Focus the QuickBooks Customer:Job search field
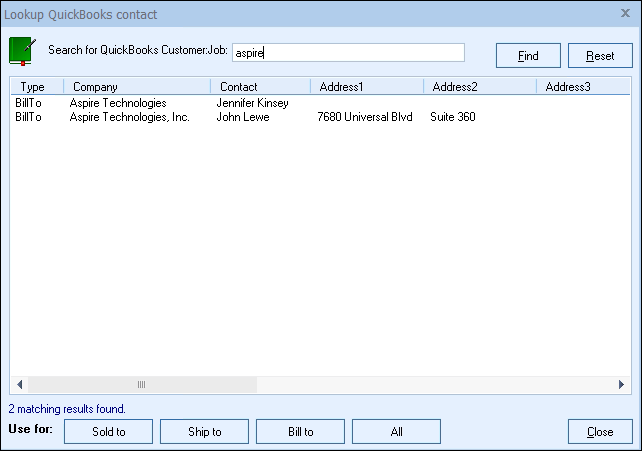 (x=348, y=53)
